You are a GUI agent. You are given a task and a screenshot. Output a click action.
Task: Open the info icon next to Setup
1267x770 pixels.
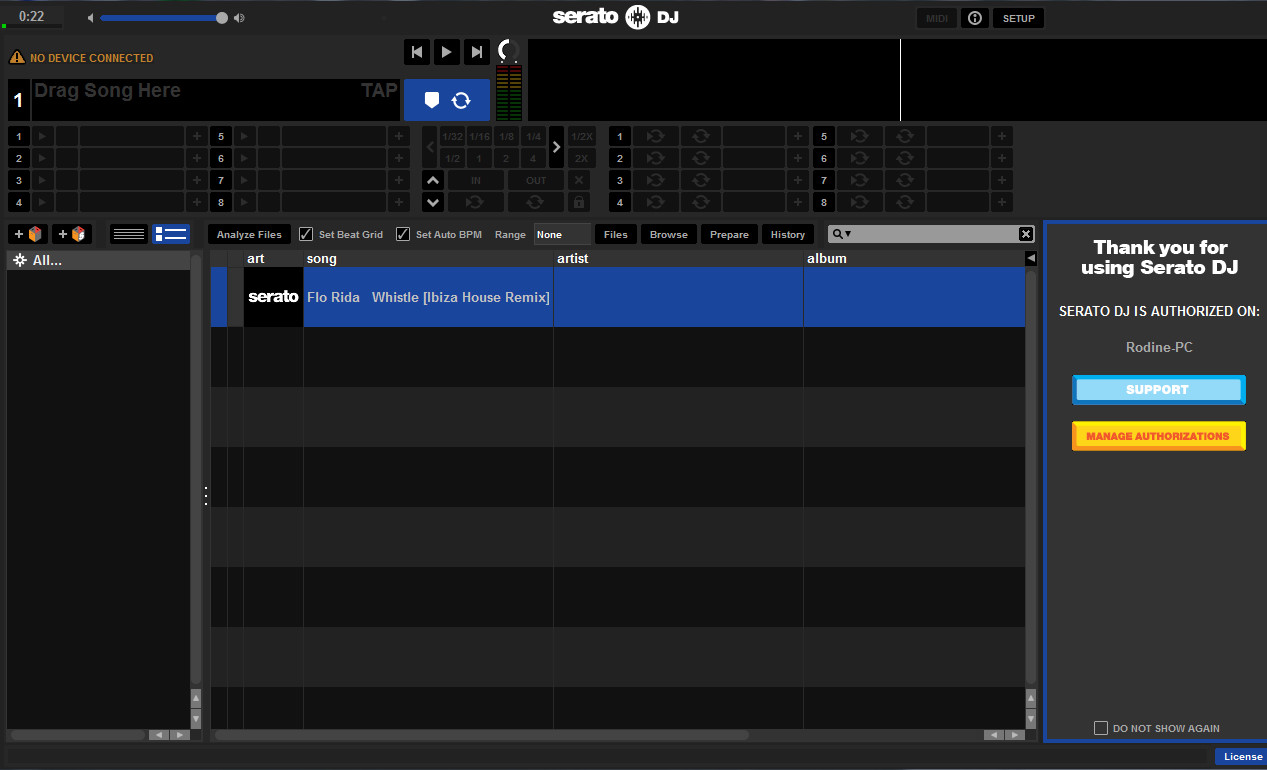click(974, 18)
